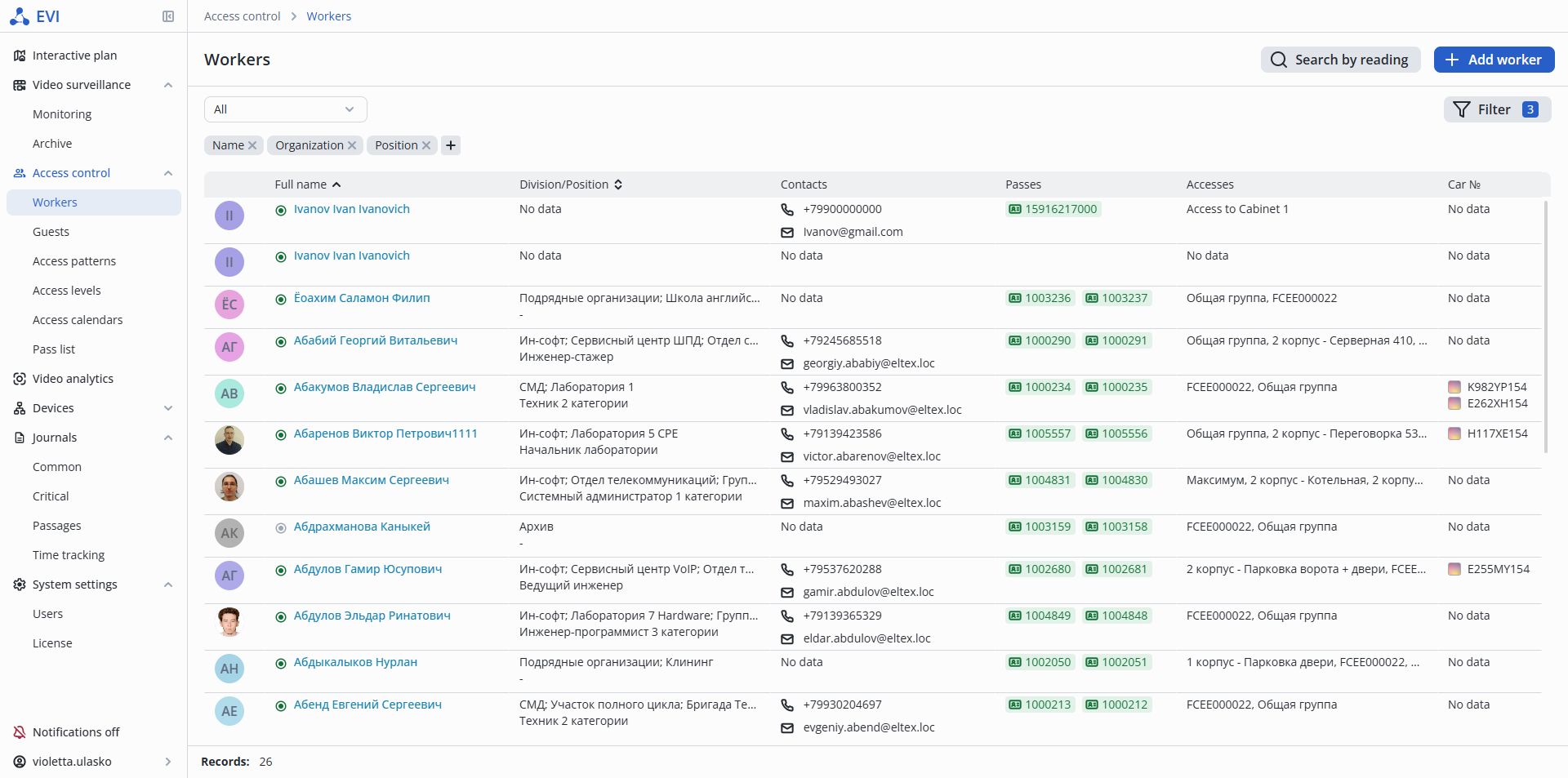
Task: Click the email icon for Ivanov@gmail.com
Action: tap(787, 233)
